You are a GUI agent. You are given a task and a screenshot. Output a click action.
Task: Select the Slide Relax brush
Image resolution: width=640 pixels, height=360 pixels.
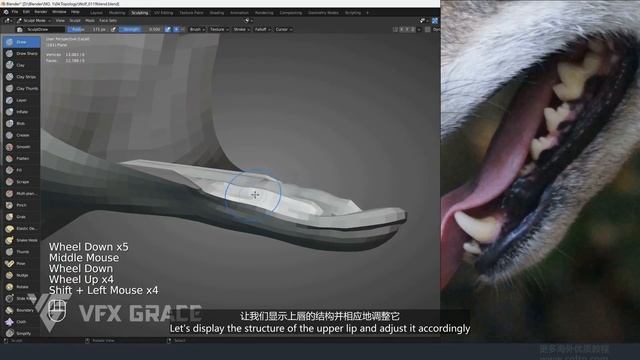click(21, 299)
